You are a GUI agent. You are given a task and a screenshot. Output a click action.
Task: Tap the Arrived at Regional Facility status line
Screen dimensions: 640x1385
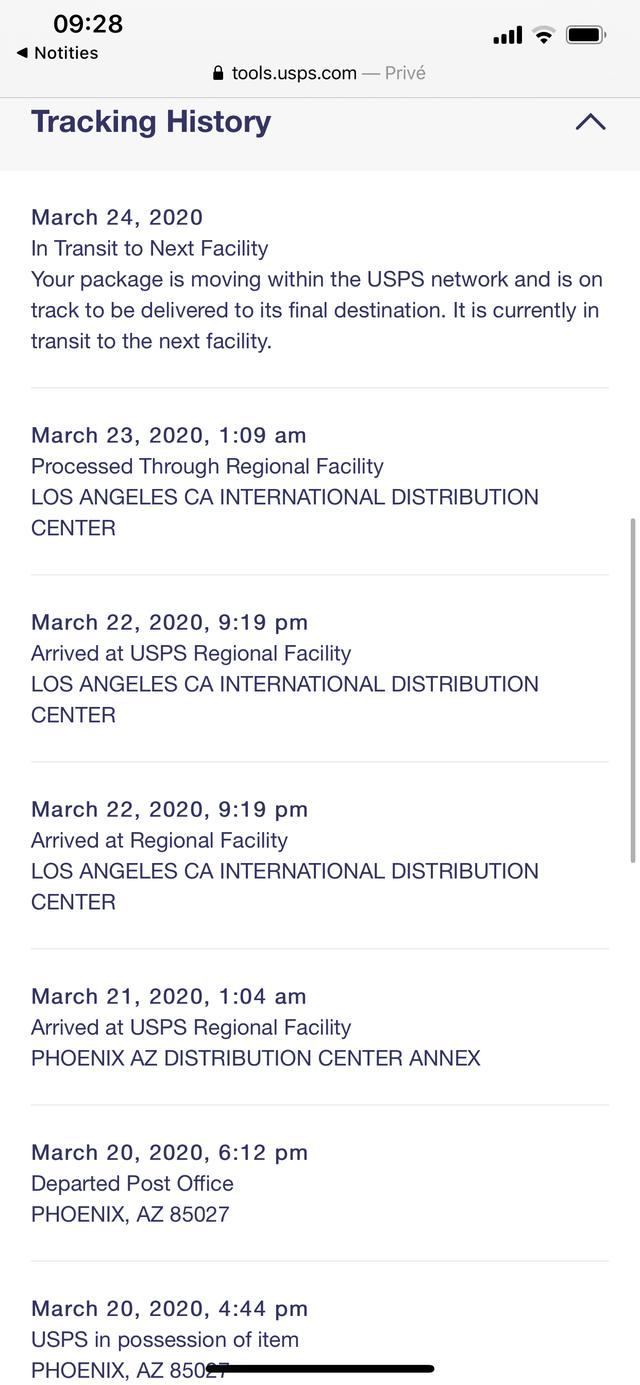click(x=159, y=840)
